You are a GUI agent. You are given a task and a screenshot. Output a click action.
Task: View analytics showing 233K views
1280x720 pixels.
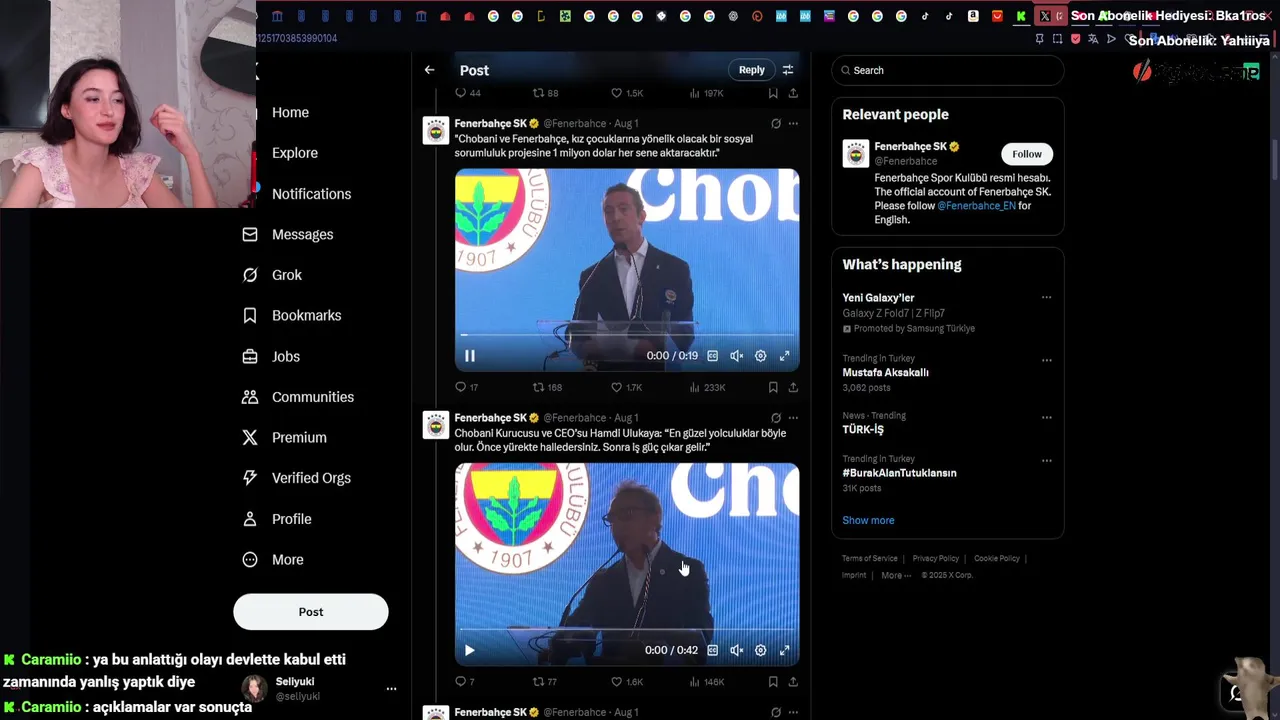point(707,387)
